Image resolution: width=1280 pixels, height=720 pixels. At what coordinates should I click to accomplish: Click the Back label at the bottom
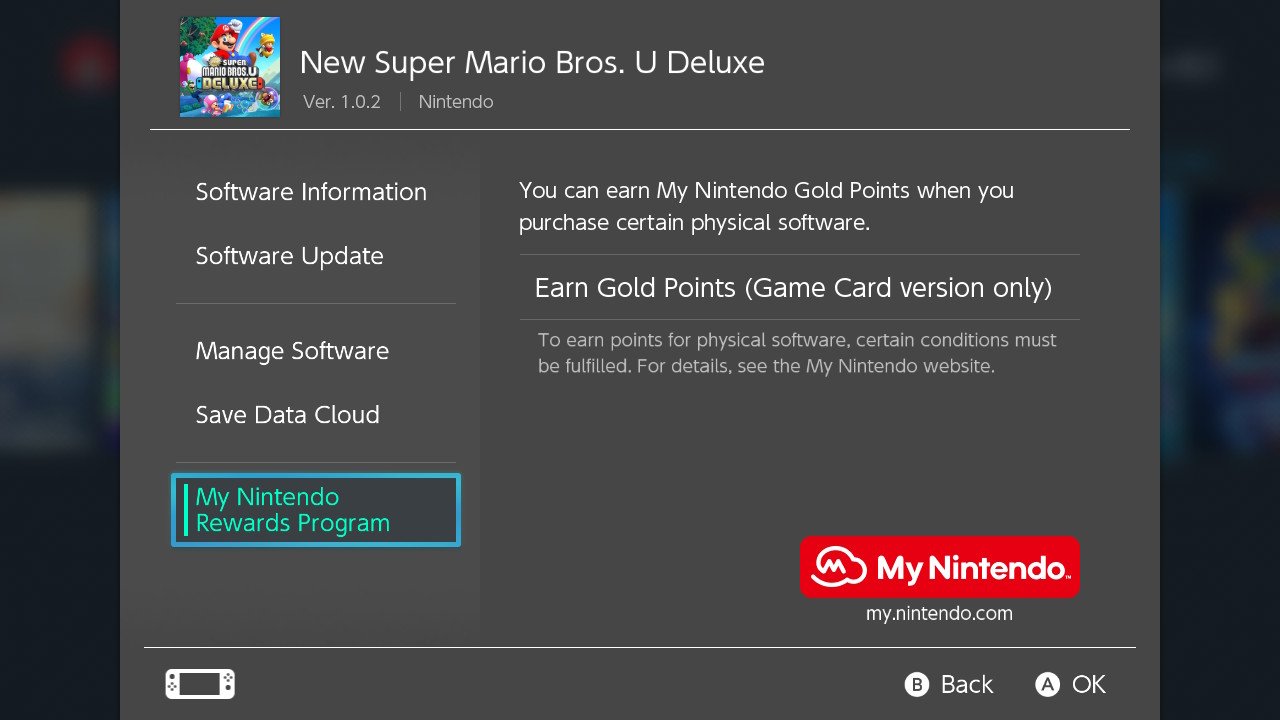(x=967, y=684)
